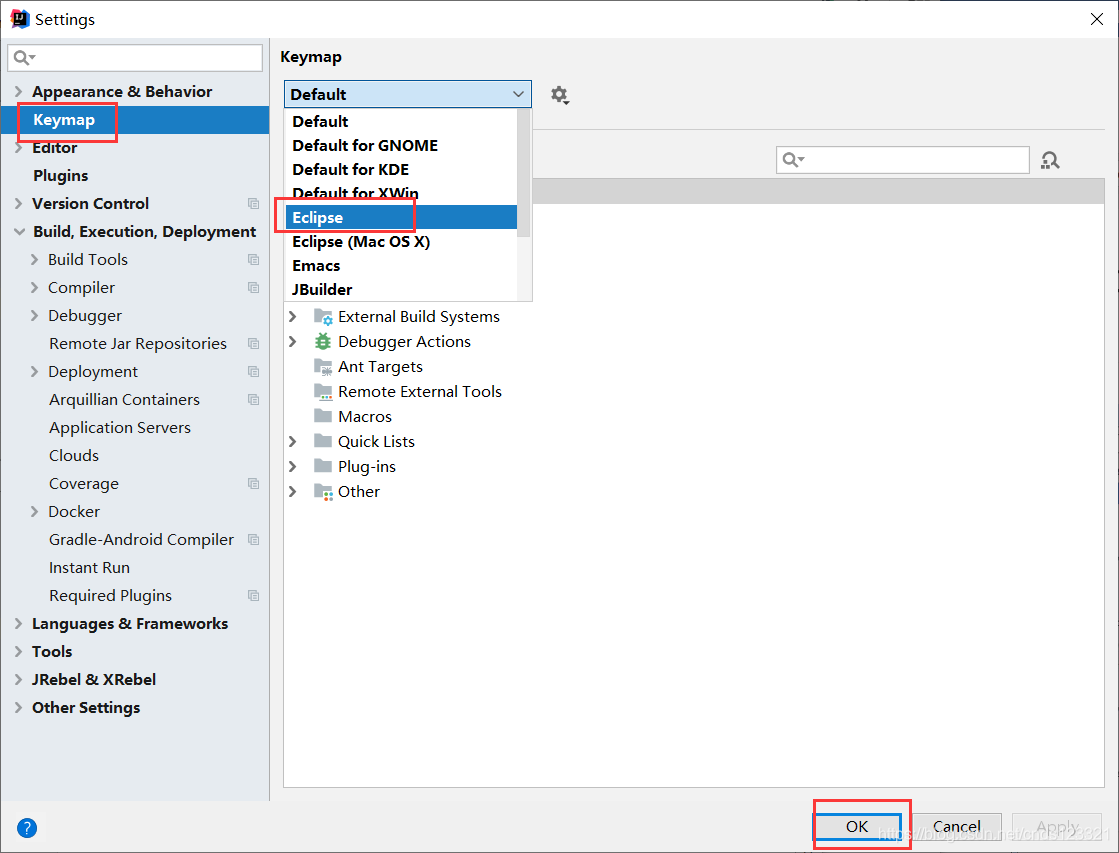This screenshot has height=853, width=1119.
Task: Click the Debugger Actions bug icon
Action: [323, 342]
